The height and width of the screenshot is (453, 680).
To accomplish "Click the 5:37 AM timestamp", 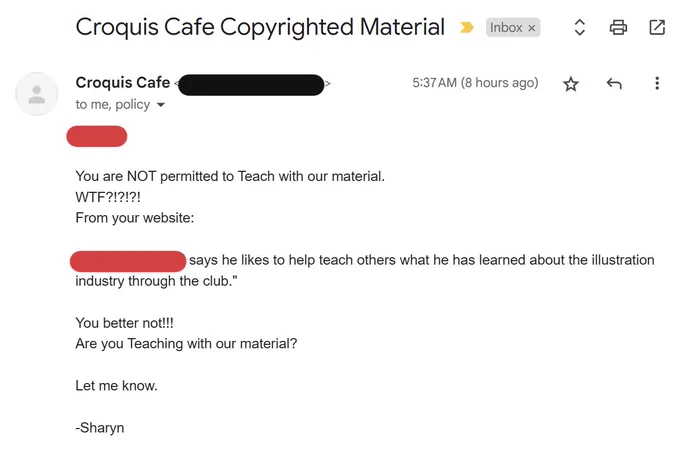I will click(x=475, y=83).
